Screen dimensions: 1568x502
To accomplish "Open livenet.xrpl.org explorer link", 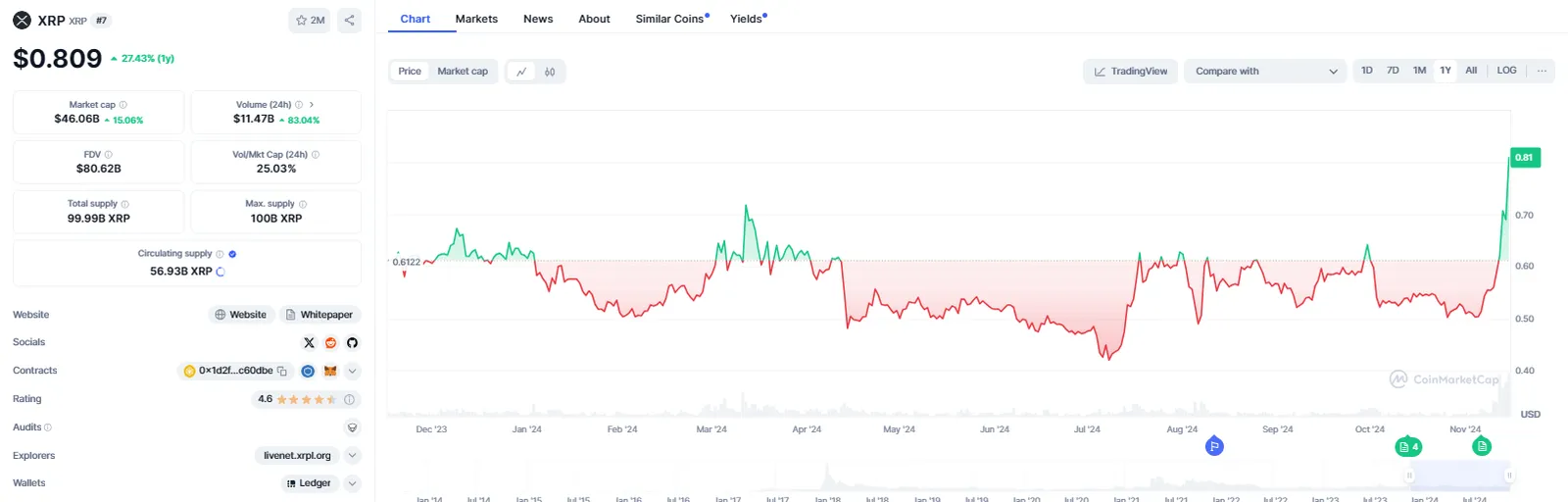I will click(x=297, y=456).
